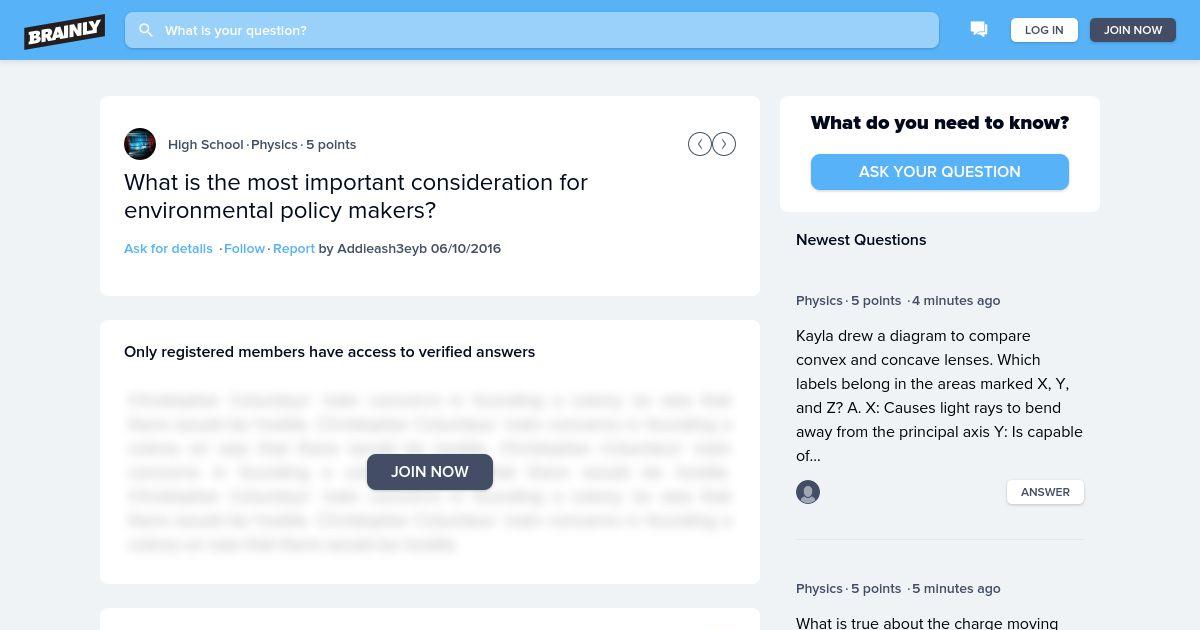
Task: Click the Follow link
Action: (x=244, y=248)
